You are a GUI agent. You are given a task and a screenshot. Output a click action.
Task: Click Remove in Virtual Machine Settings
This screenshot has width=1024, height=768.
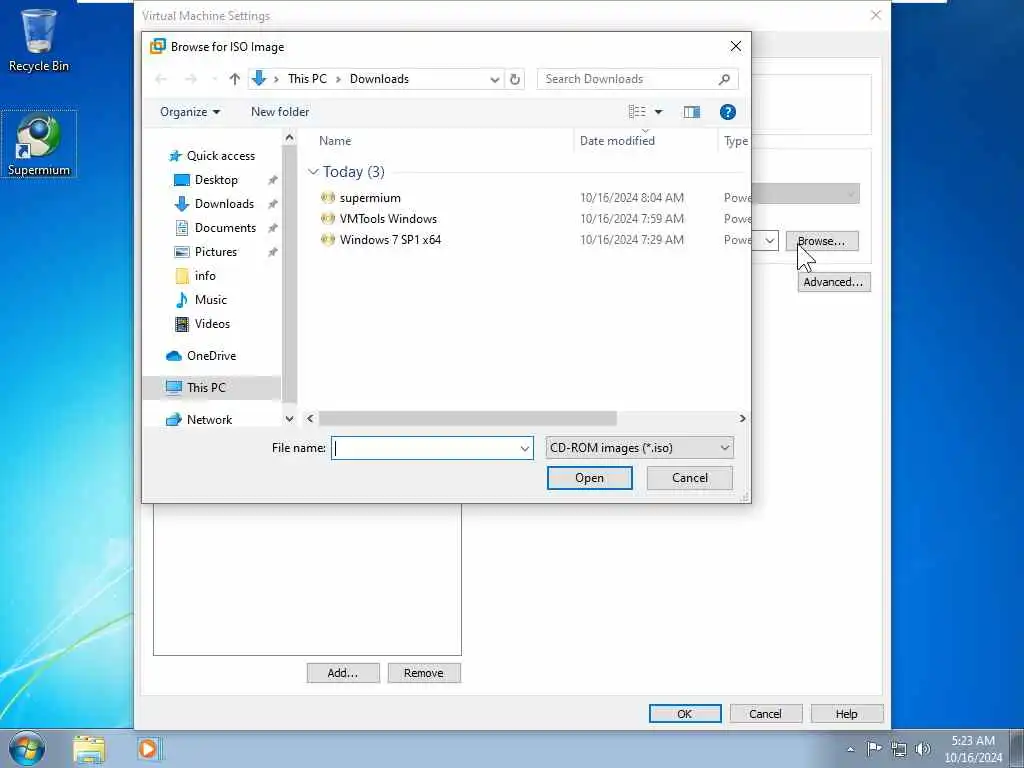pos(424,673)
